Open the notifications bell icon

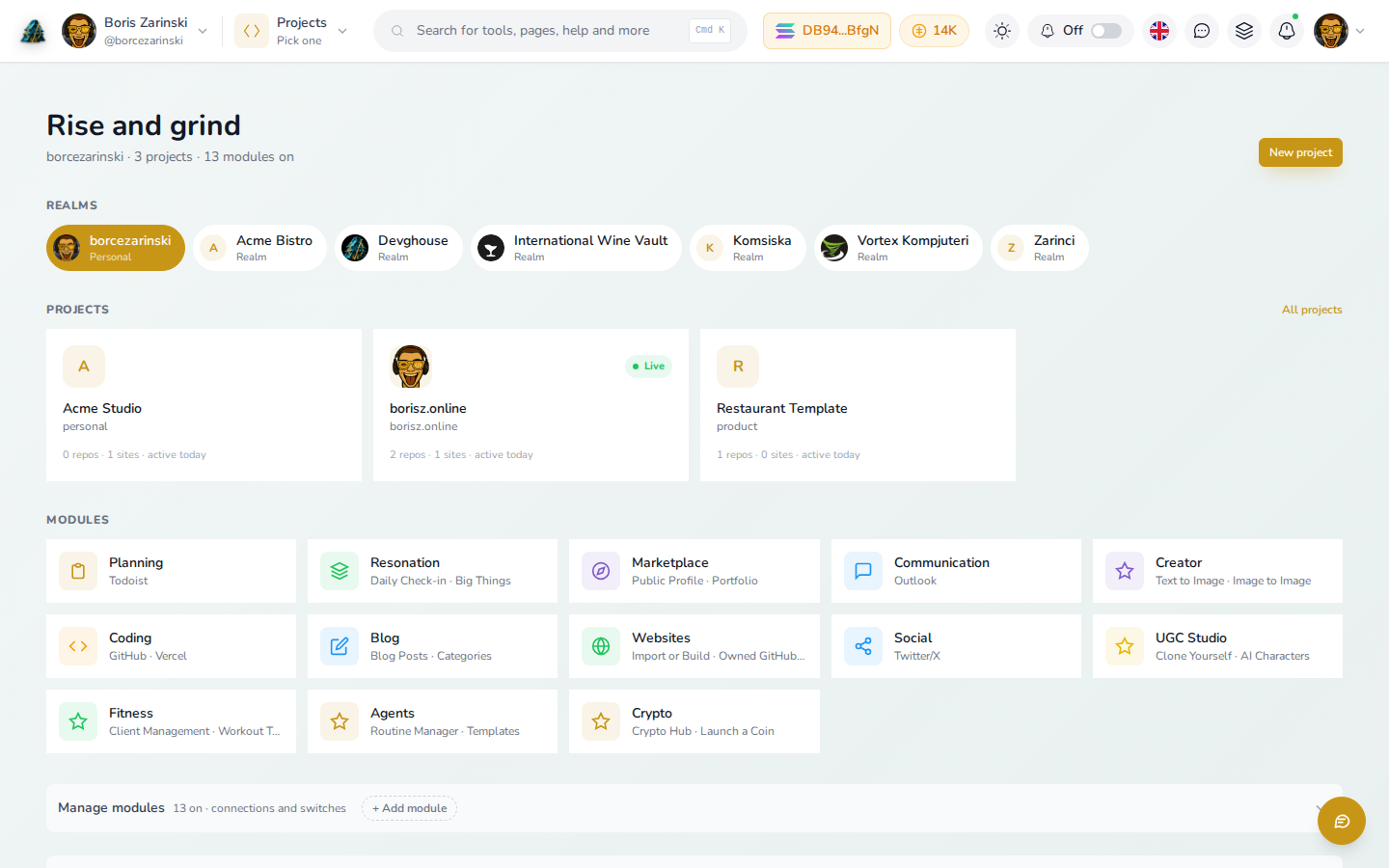click(1287, 31)
